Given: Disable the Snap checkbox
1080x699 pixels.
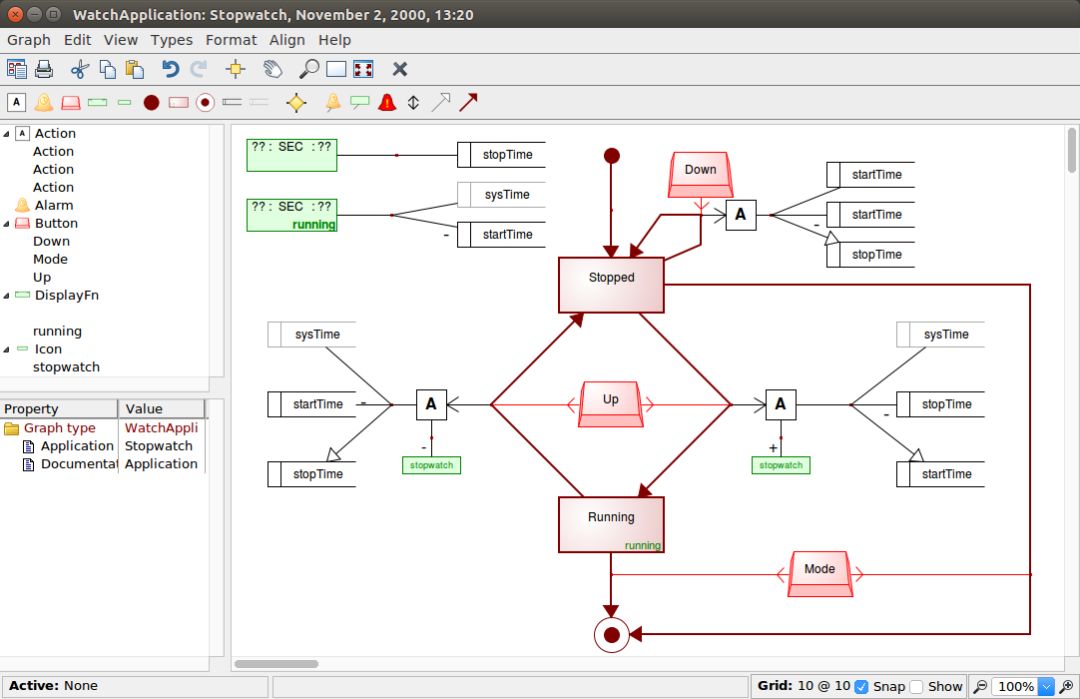Looking at the screenshot, I should click(861, 687).
